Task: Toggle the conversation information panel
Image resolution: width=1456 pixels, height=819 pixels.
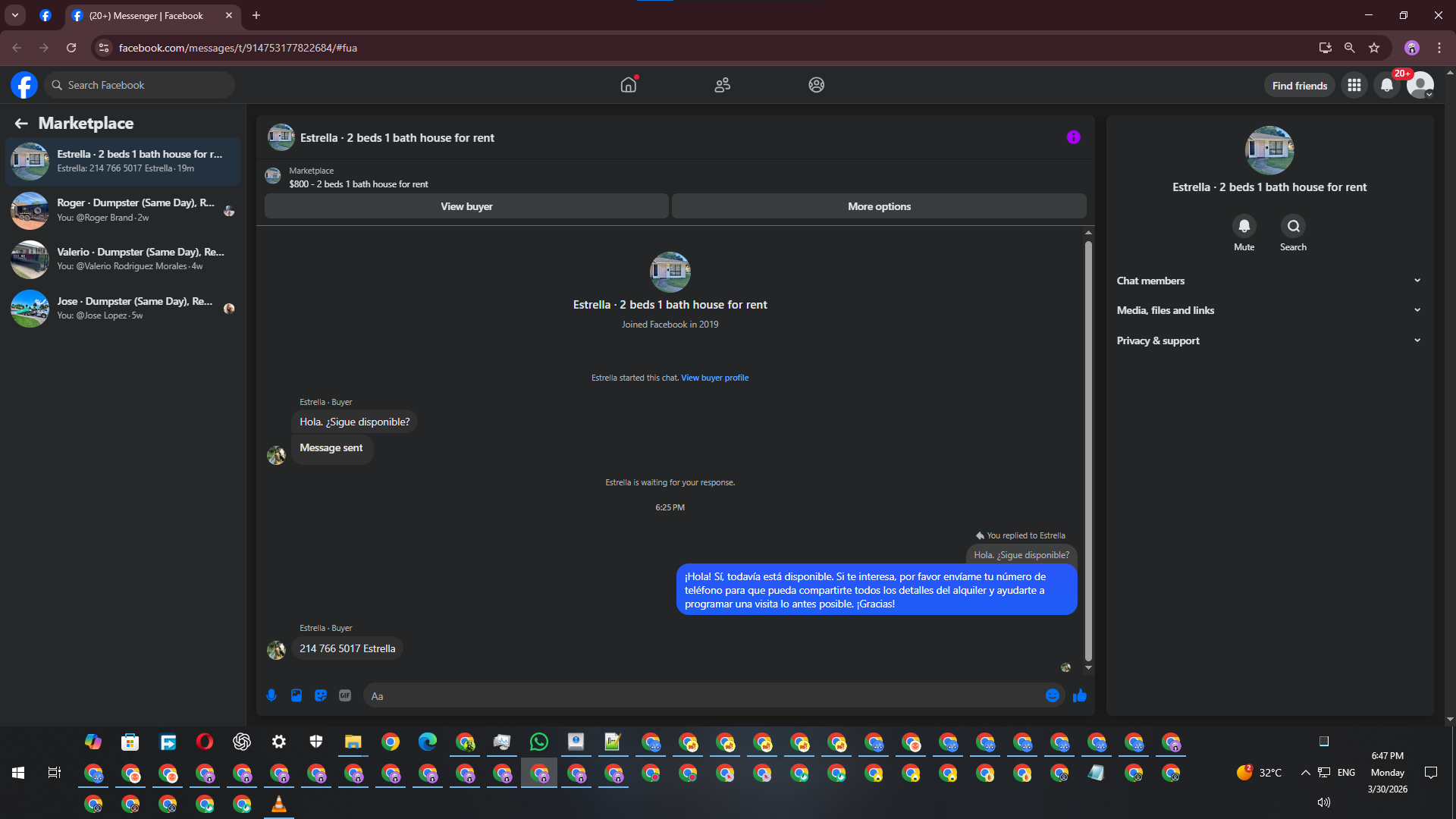Action: click(1073, 137)
